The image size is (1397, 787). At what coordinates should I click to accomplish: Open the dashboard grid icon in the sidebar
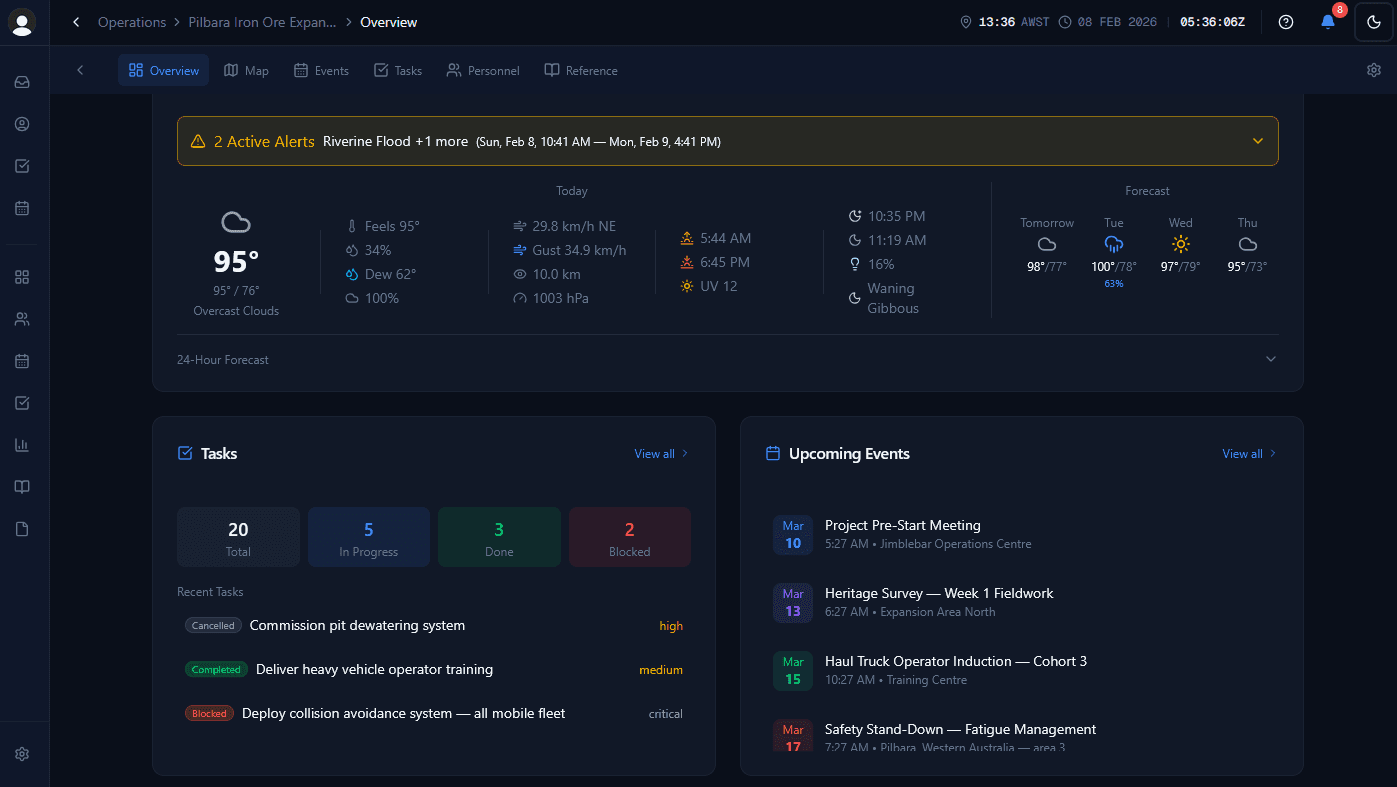[x=22, y=277]
